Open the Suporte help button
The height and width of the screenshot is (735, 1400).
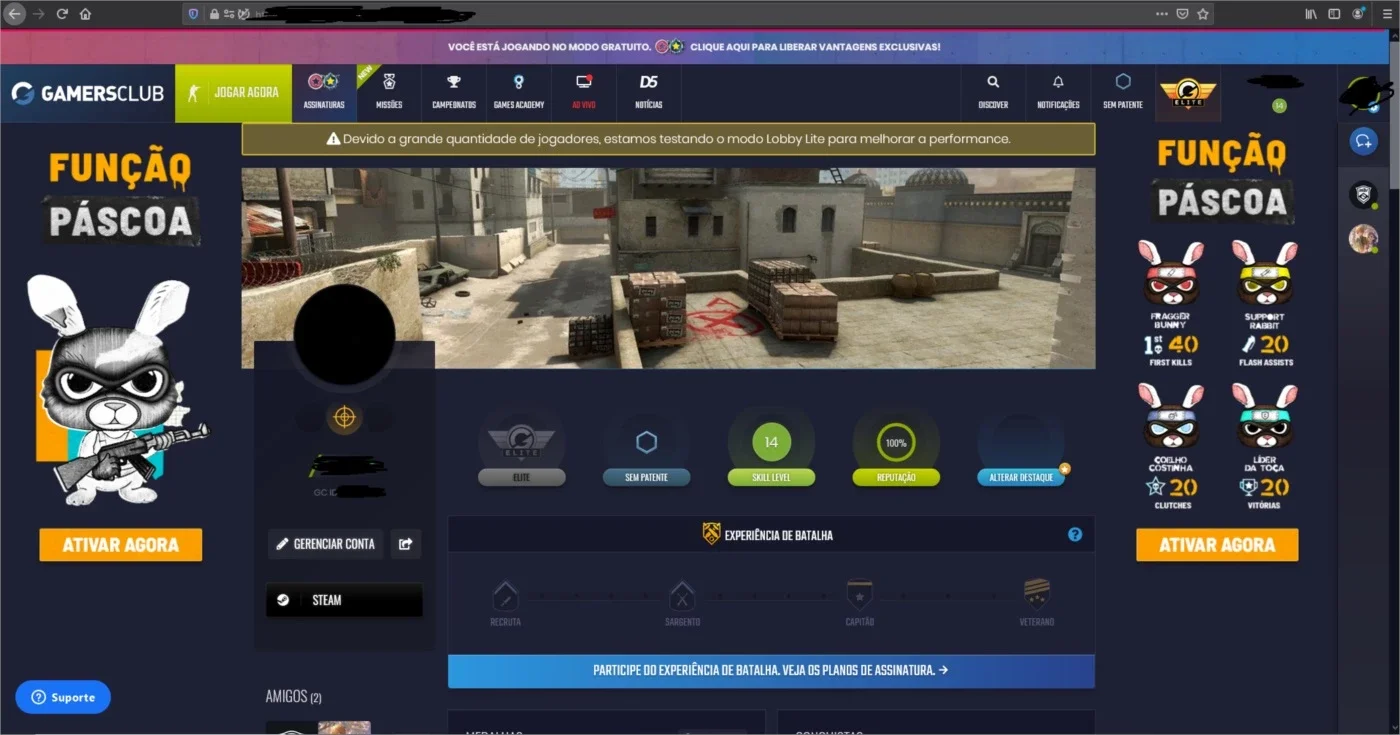[63, 697]
